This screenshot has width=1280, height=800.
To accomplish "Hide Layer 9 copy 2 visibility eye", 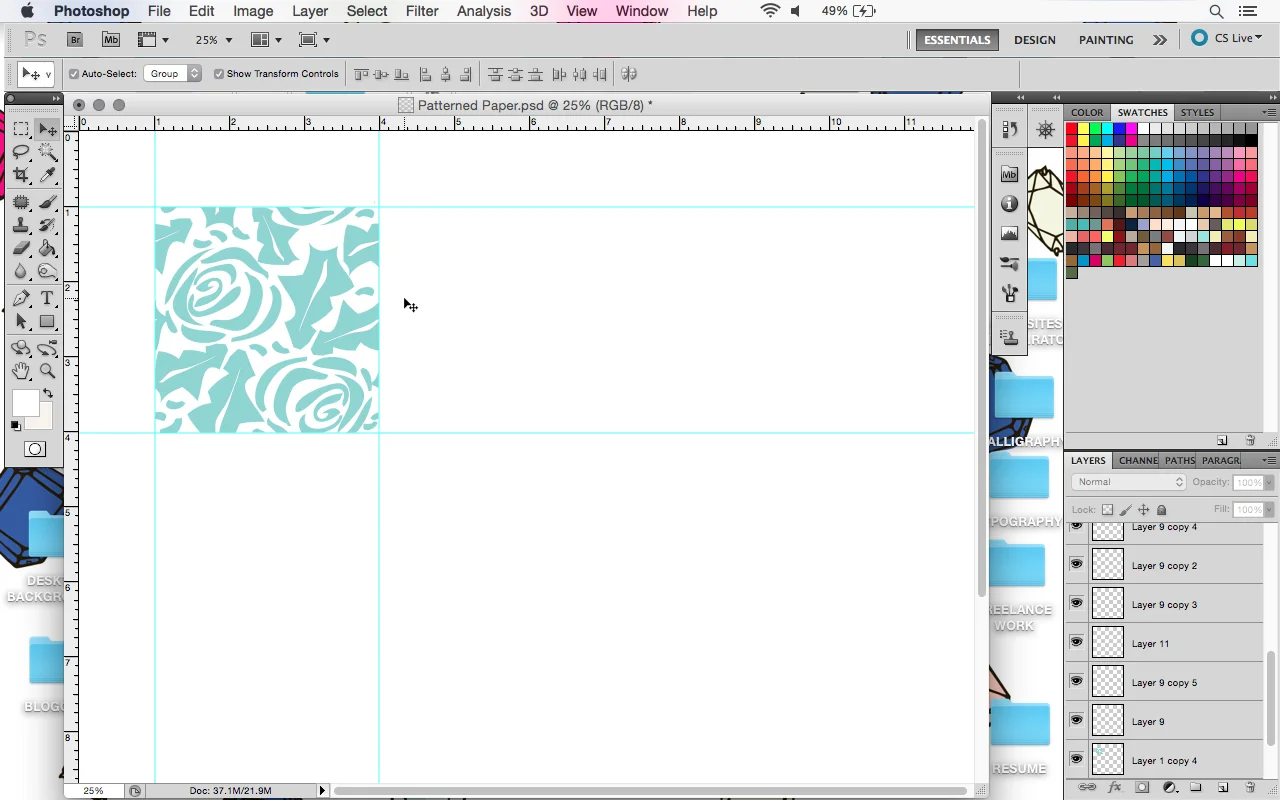I will click(1076, 565).
